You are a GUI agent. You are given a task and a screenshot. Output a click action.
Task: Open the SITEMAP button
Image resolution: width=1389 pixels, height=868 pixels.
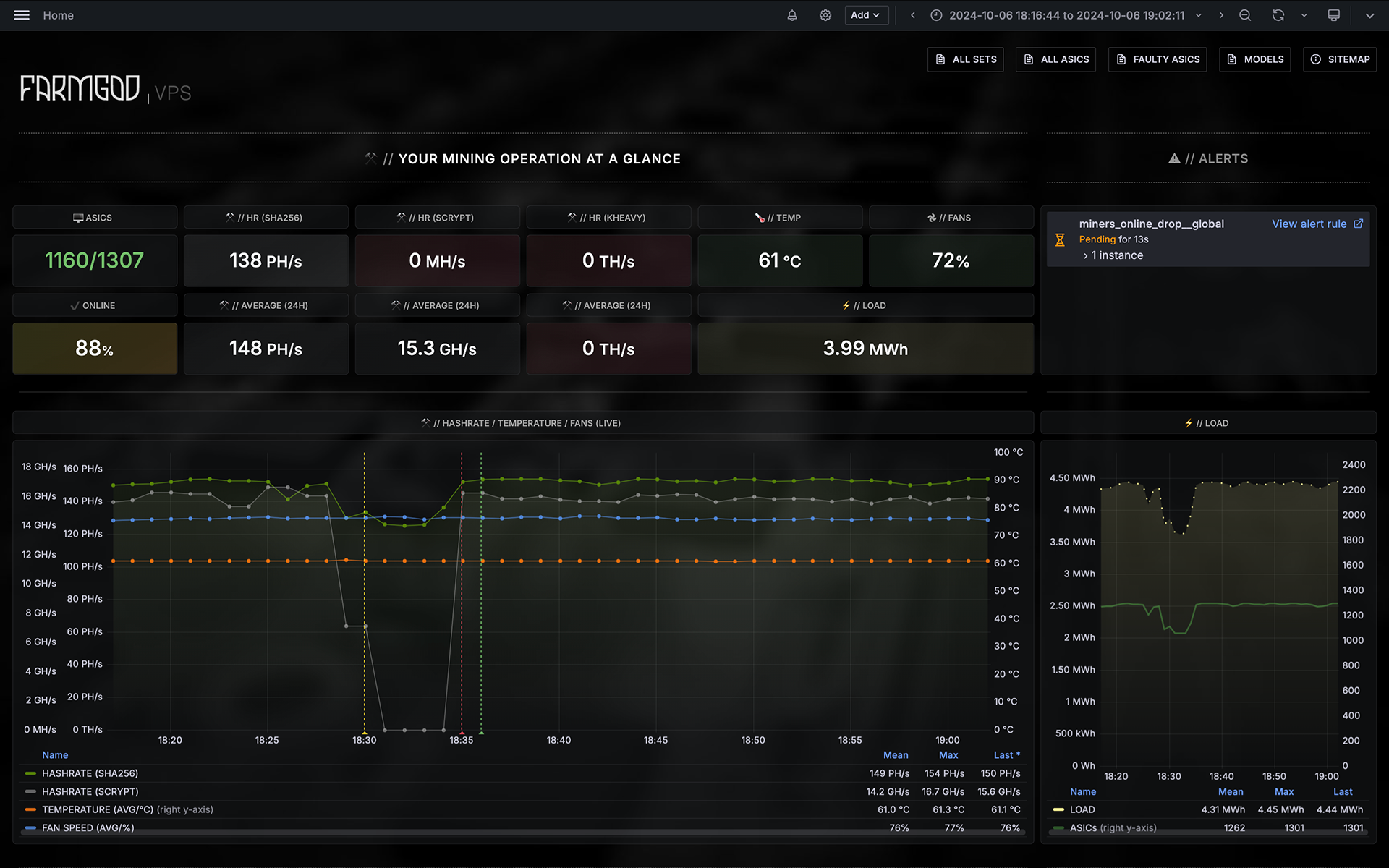pos(1340,59)
